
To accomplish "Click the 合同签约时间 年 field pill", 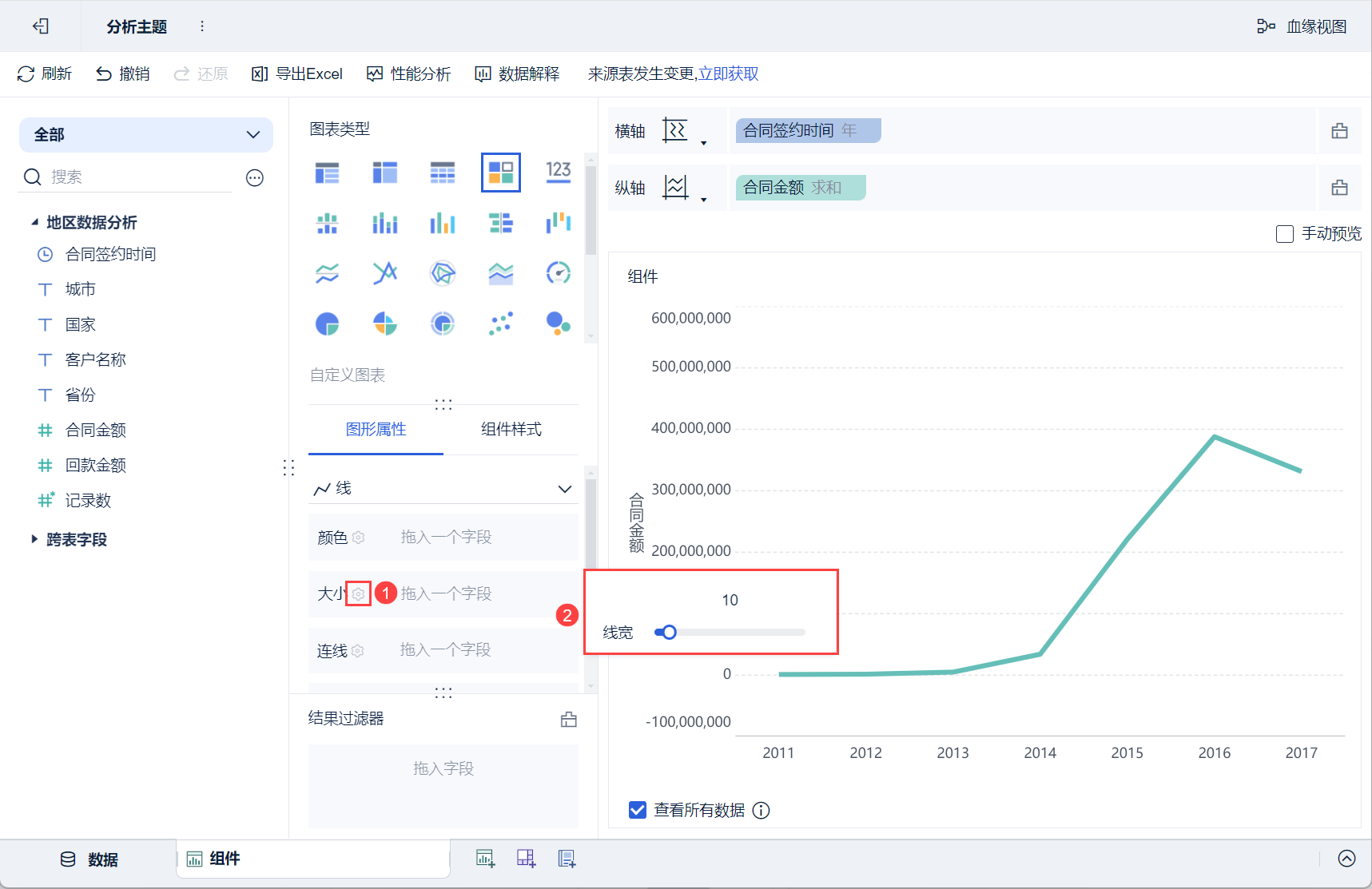I will click(808, 130).
